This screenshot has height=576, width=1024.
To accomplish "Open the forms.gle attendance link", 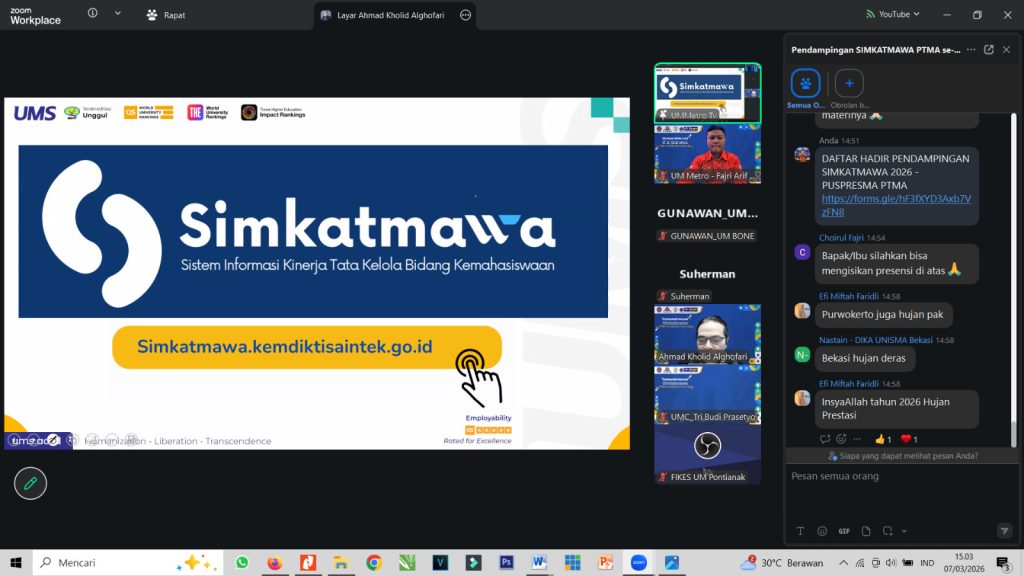I will click(x=896, y=205).
